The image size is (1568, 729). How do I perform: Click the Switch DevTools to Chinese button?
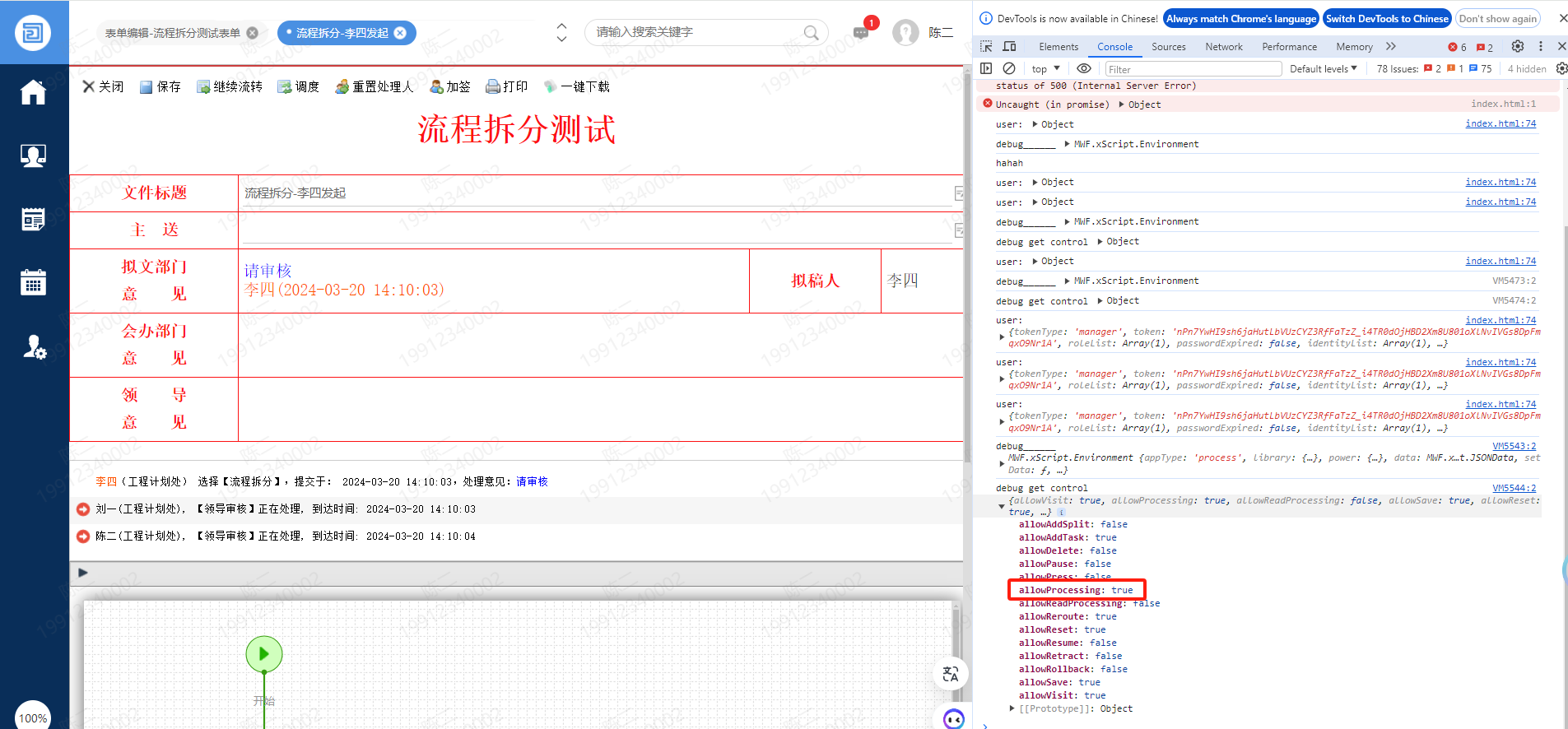pyautogui.click(x=1386, y=19)
